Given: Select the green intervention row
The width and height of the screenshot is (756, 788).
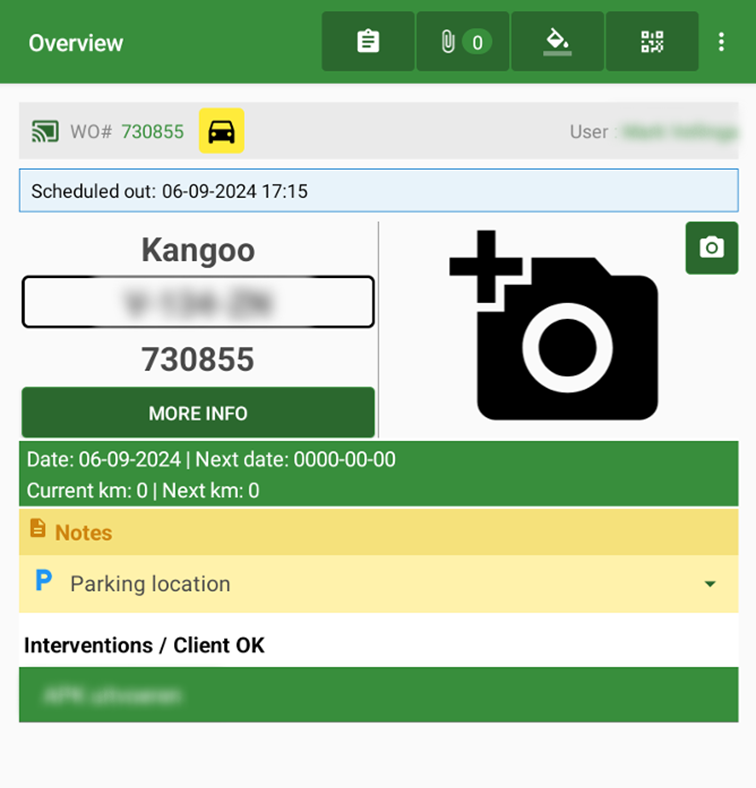Looking at the screenshot, I should [x=379, y=695].
